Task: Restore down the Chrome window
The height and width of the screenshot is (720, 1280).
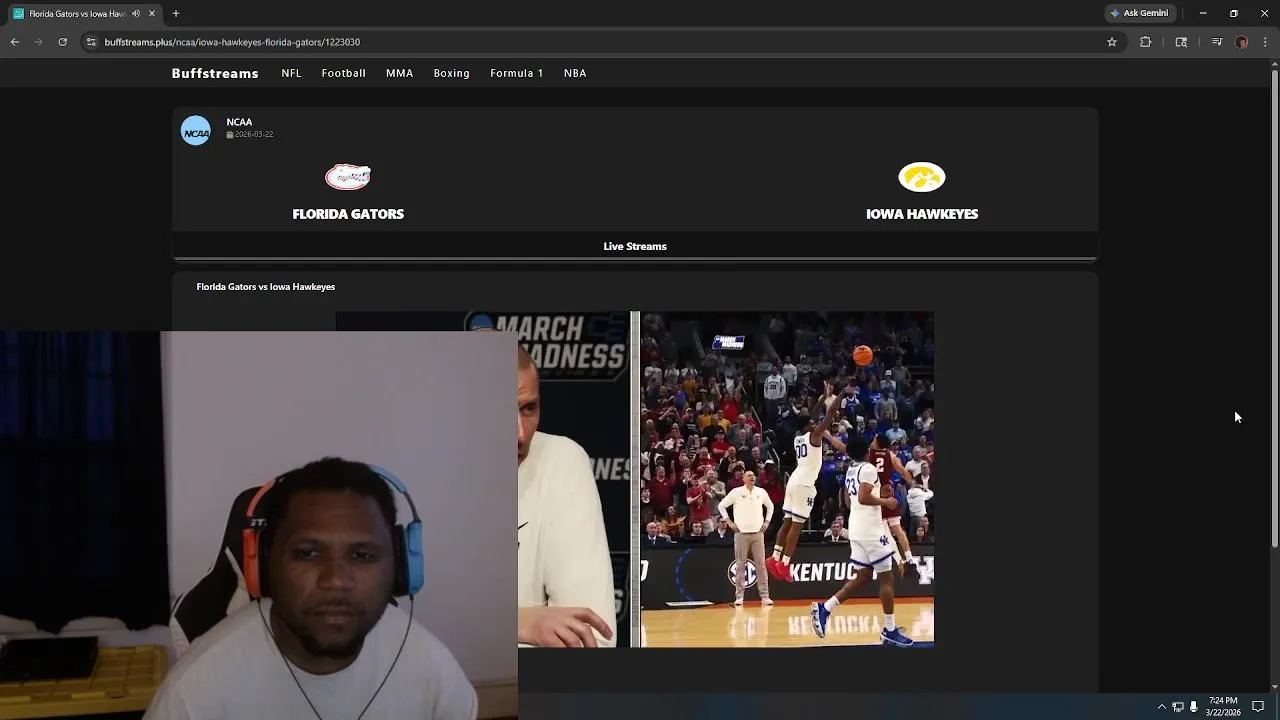Action: [x=1233, y=13]
